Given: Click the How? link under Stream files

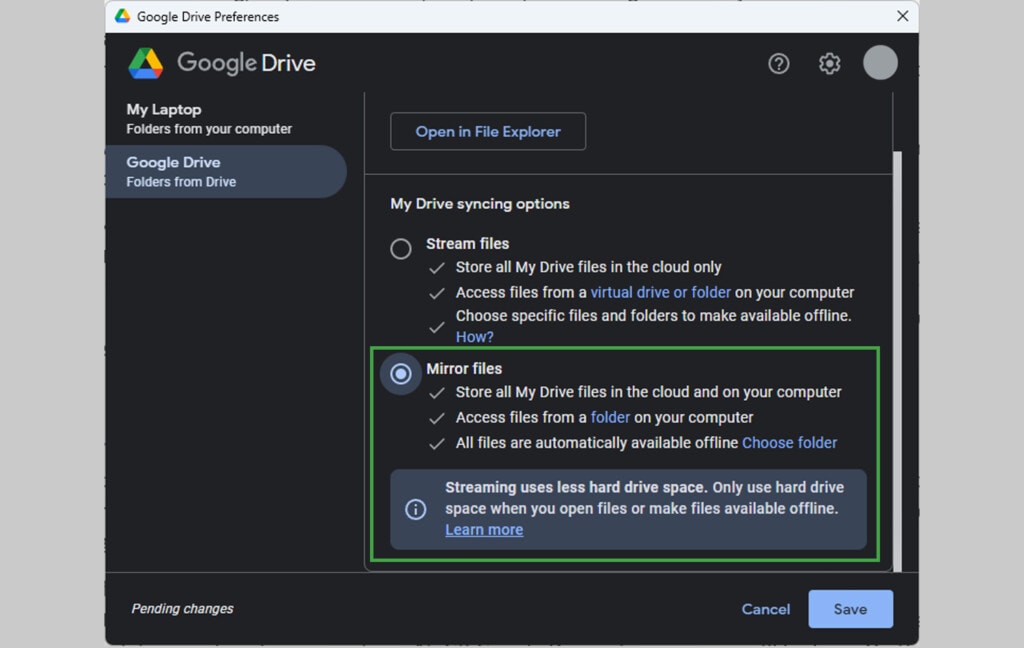Looking at the screenshot, I should click(473, 337).
